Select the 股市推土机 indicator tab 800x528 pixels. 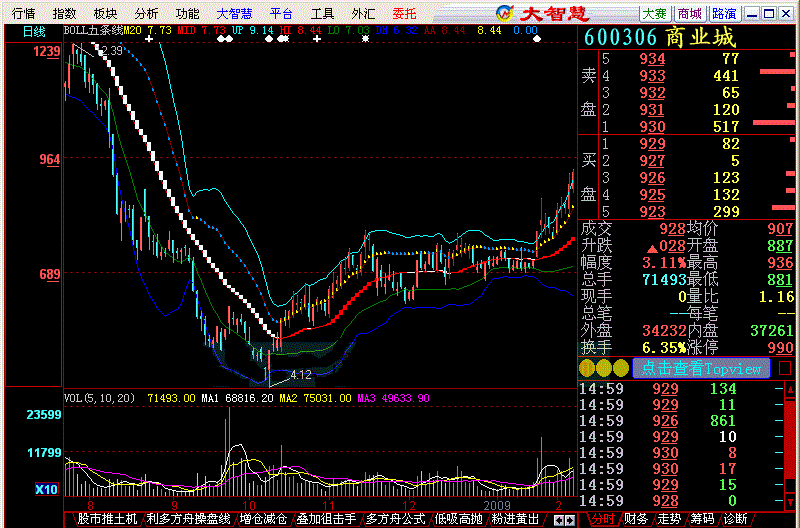[107, 519]
